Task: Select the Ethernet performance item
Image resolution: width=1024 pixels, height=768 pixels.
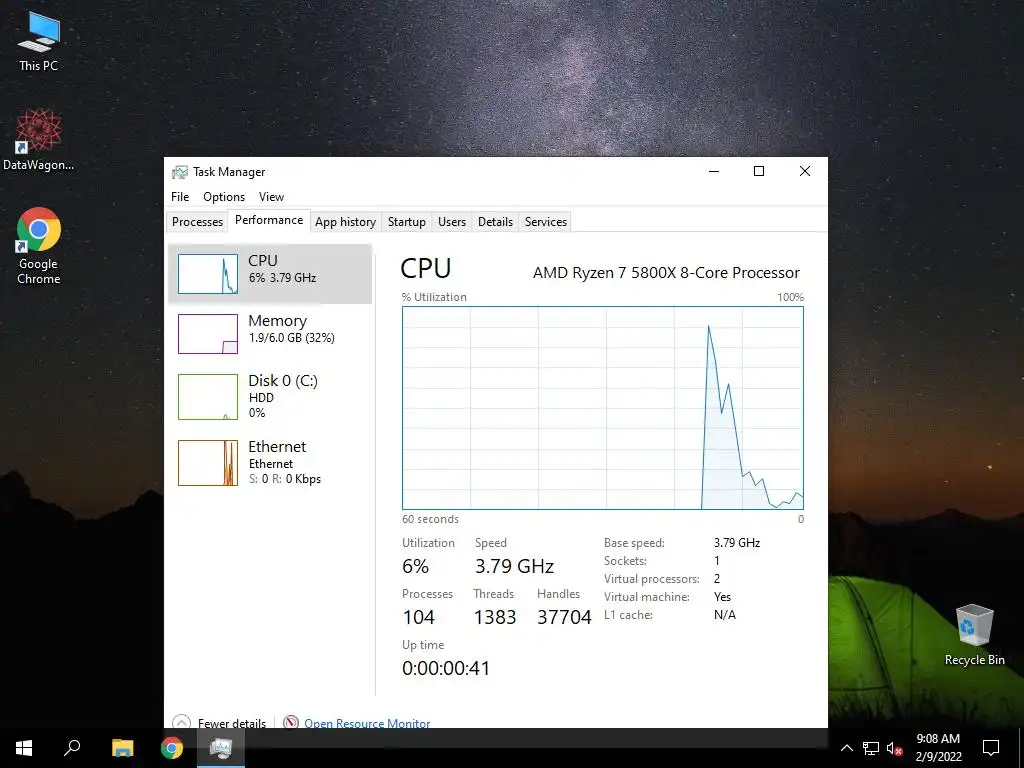Action: point(270,462)
